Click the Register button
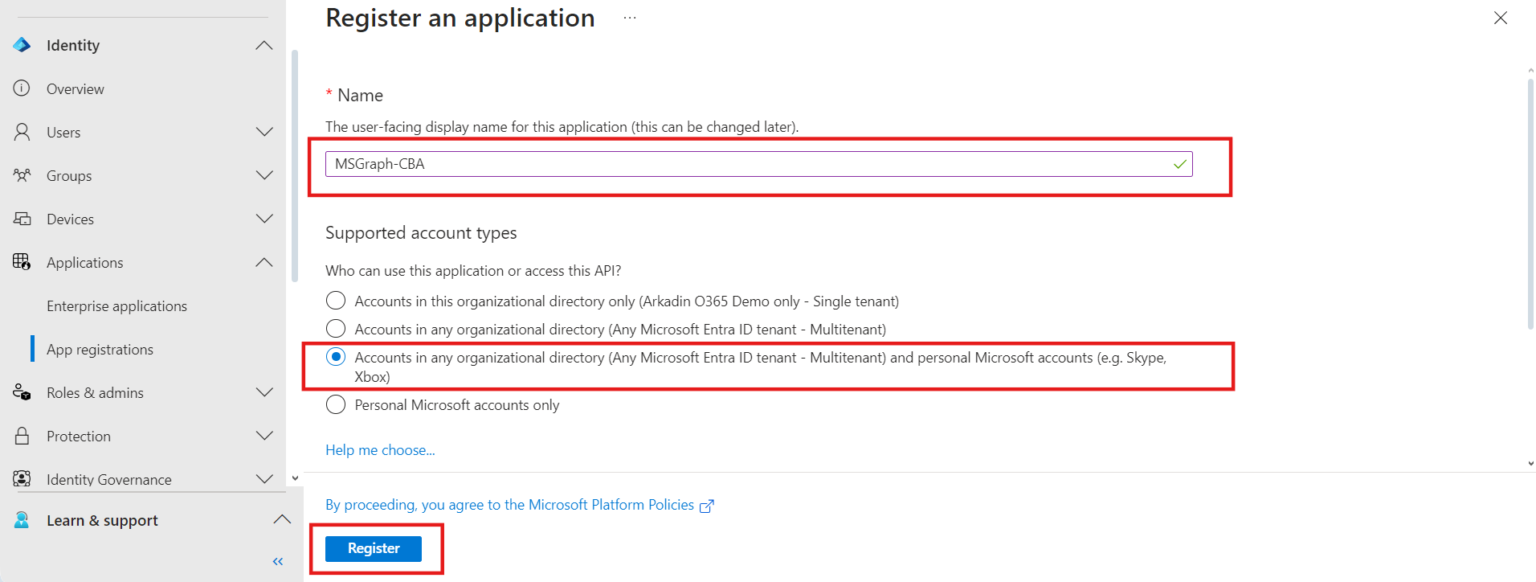1536x582 pixels. [x=372, y=548]
